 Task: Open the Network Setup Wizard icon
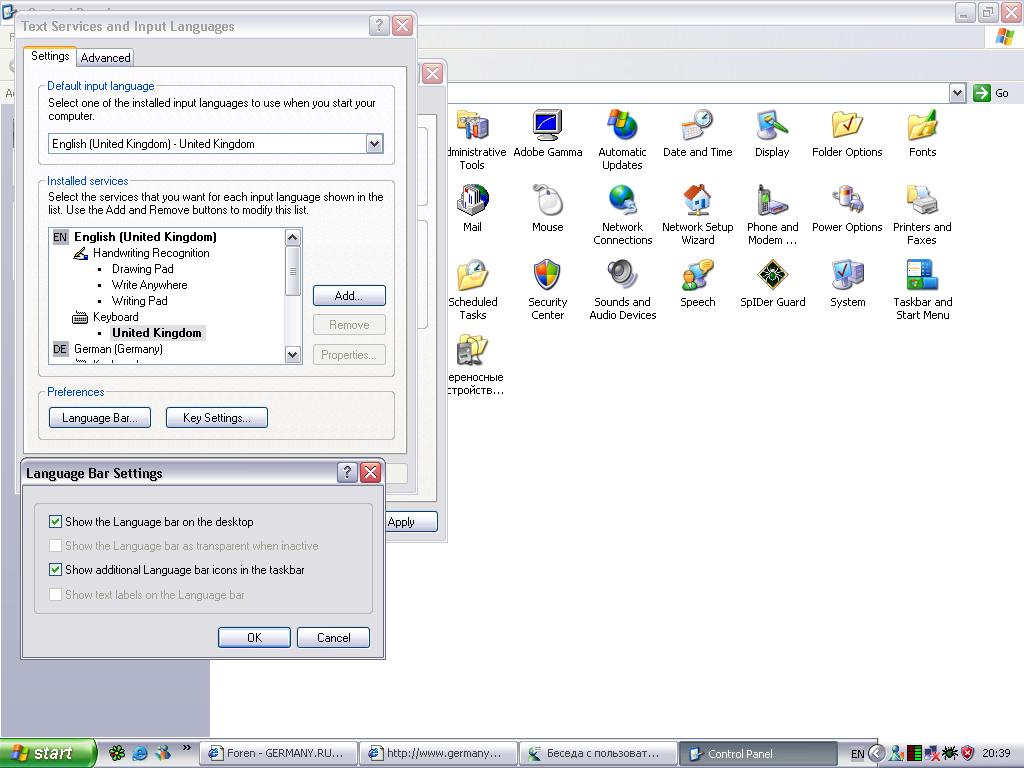(x=697, y=202)
